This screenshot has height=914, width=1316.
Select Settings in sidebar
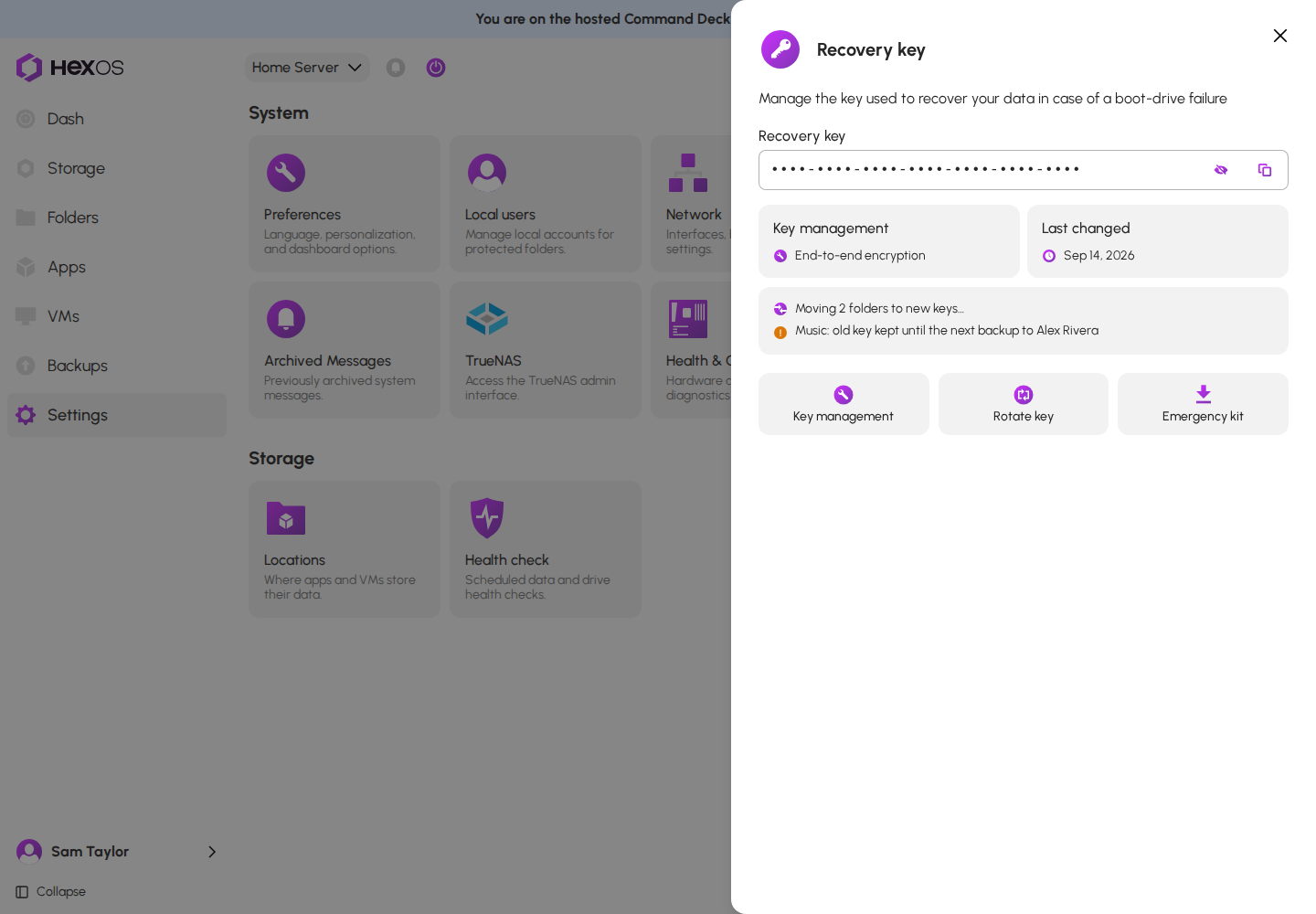(117, 415)
